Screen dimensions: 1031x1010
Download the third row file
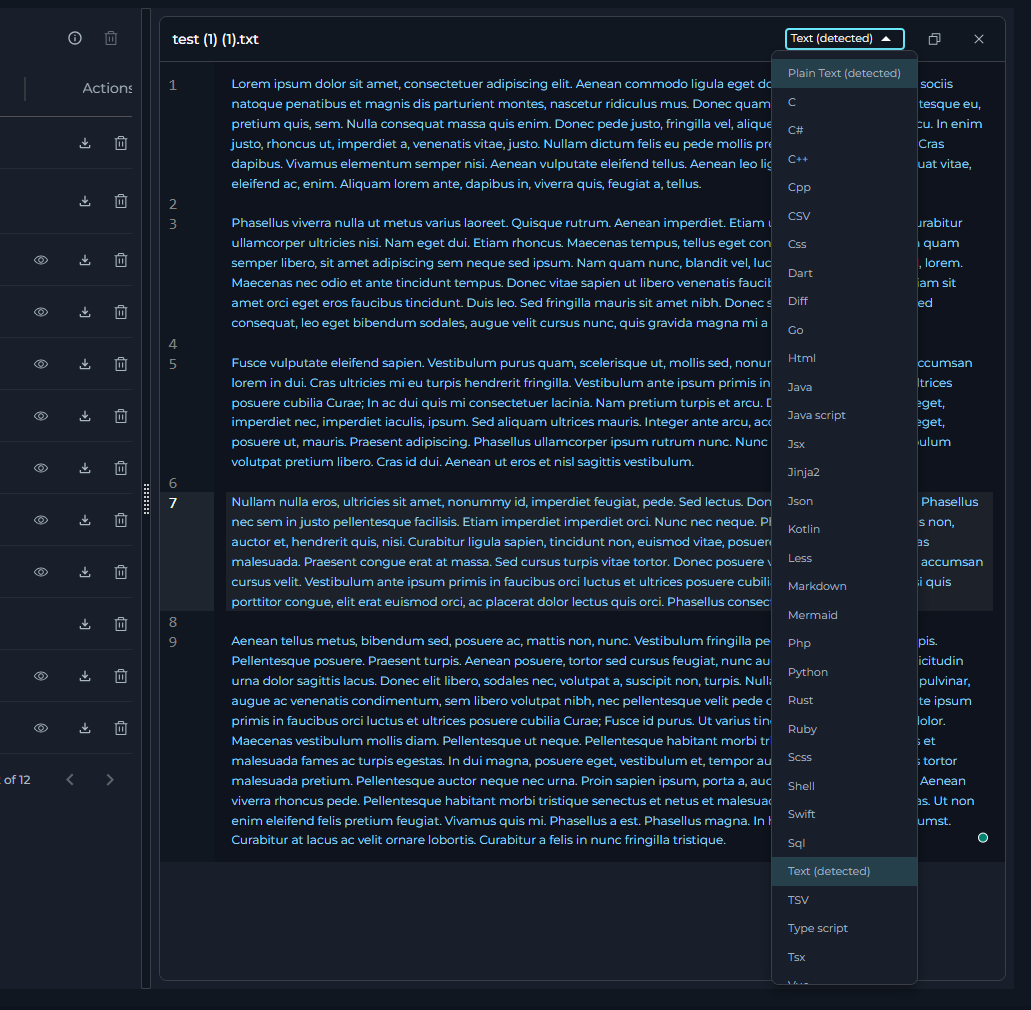pyautogui.click(x=85, y=260)
